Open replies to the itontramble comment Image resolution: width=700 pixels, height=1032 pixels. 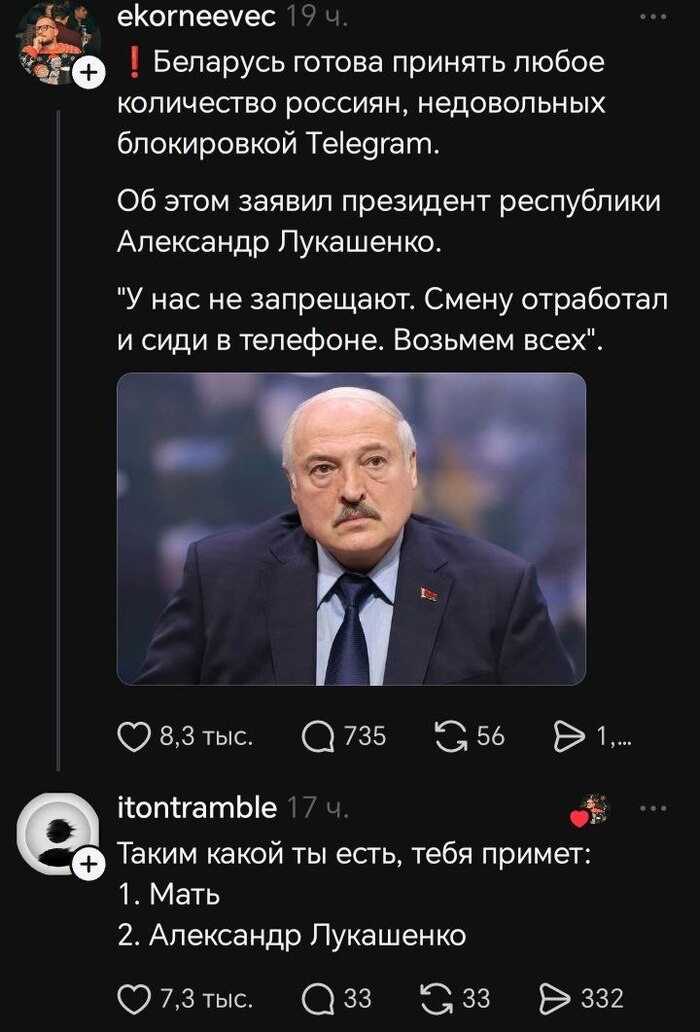[x=317, y=997]
